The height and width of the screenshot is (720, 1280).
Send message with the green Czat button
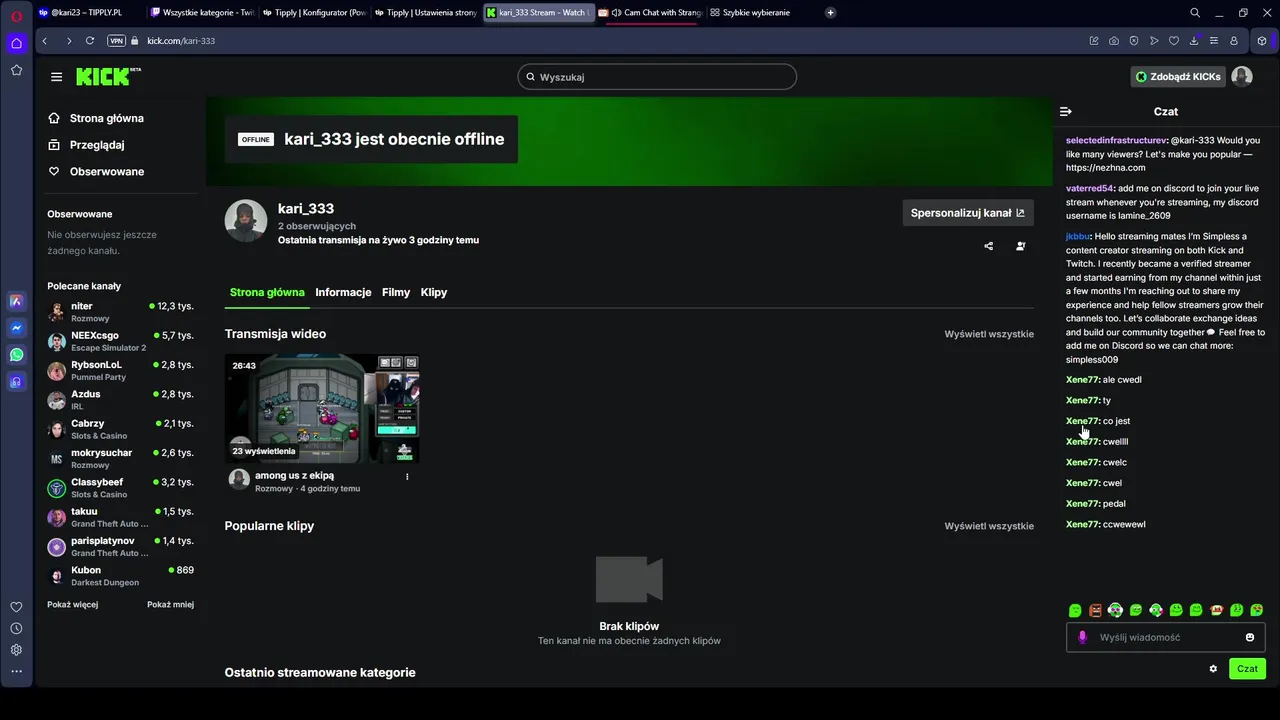coord(1247,669)
